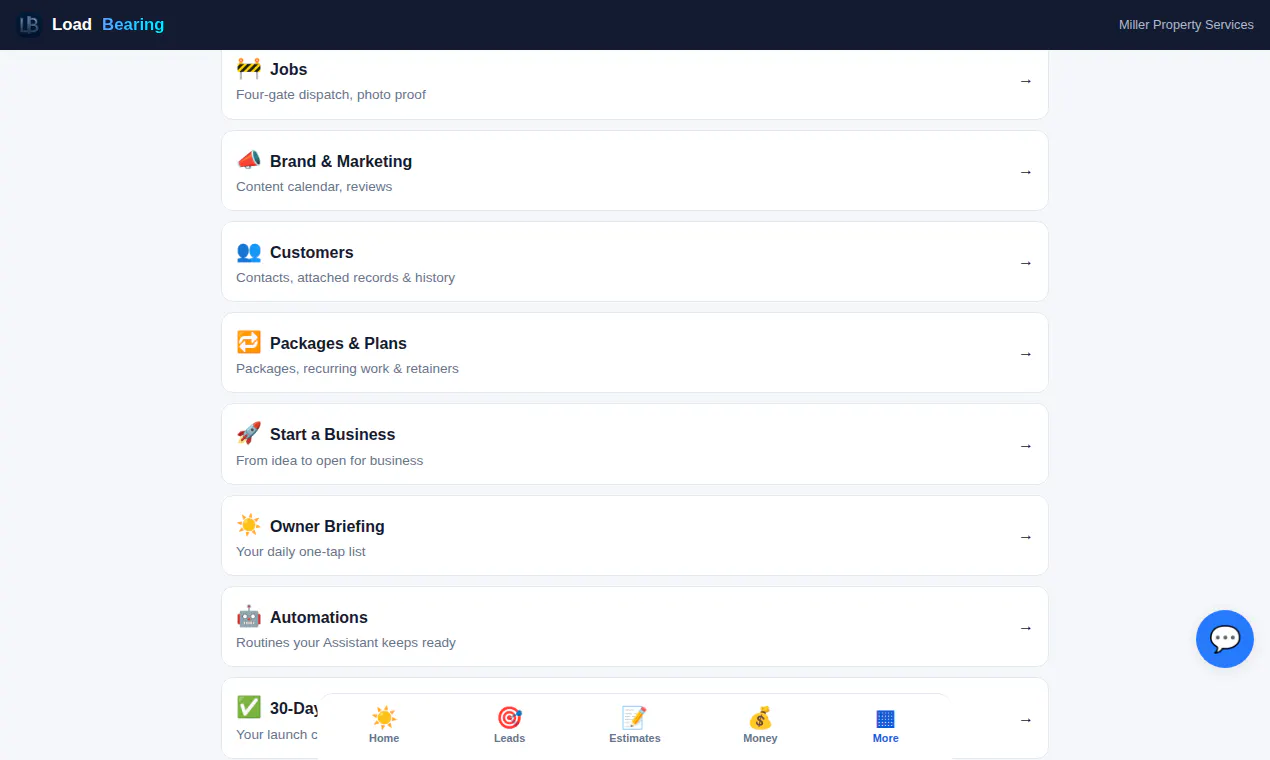
Task: Click Miller Property Services account name
Action: [1186, 25]
